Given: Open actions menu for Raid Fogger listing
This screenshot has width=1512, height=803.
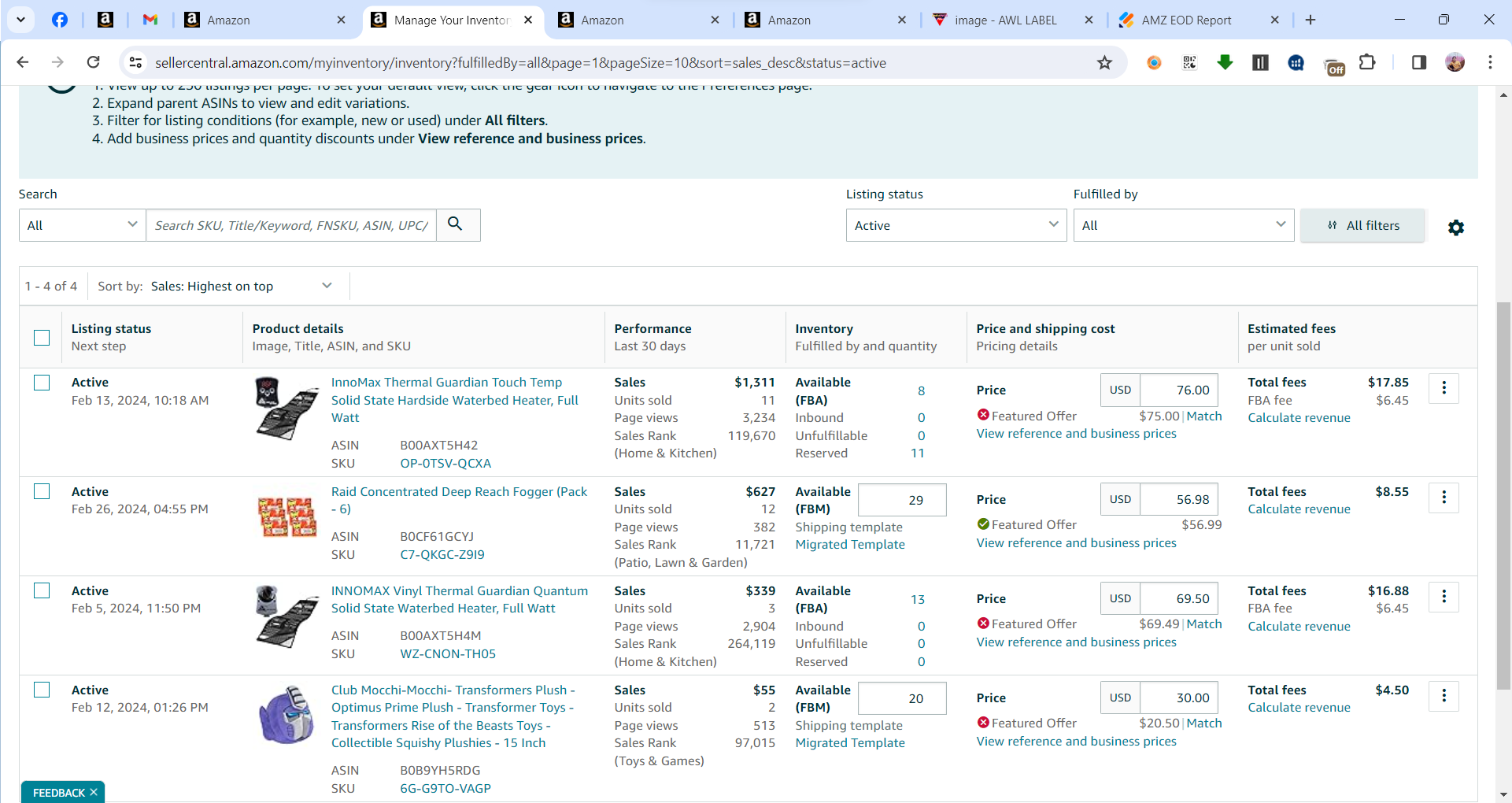Looking at the screenshot, I should [x=1444, y=498].
